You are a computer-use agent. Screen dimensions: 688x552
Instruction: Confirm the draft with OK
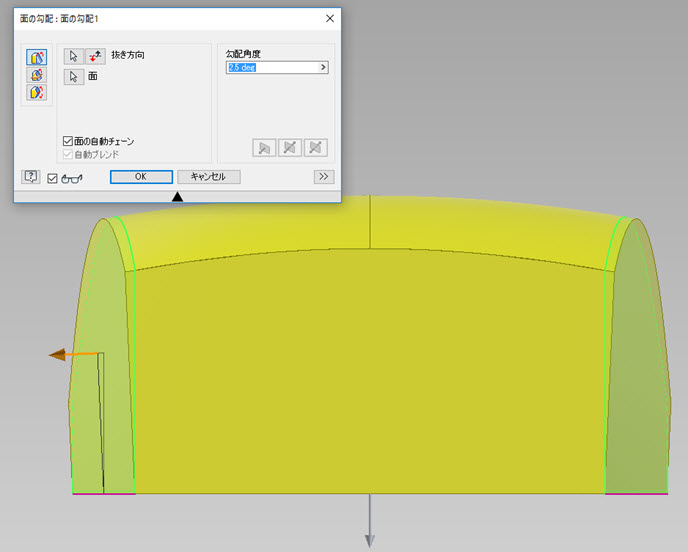(141, 177)
